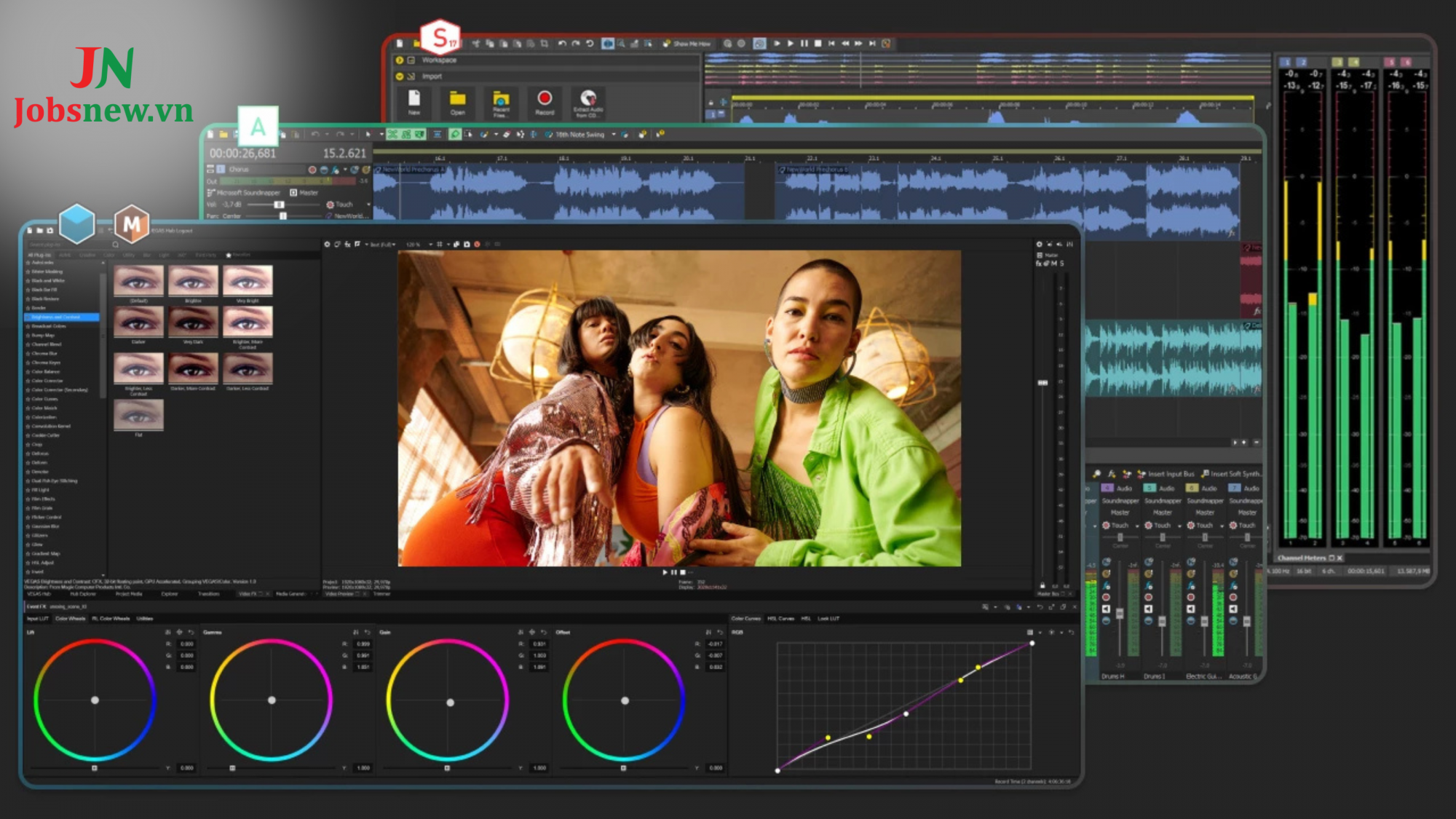Adjust the Chorus track pan slider

tap(283, 215)
